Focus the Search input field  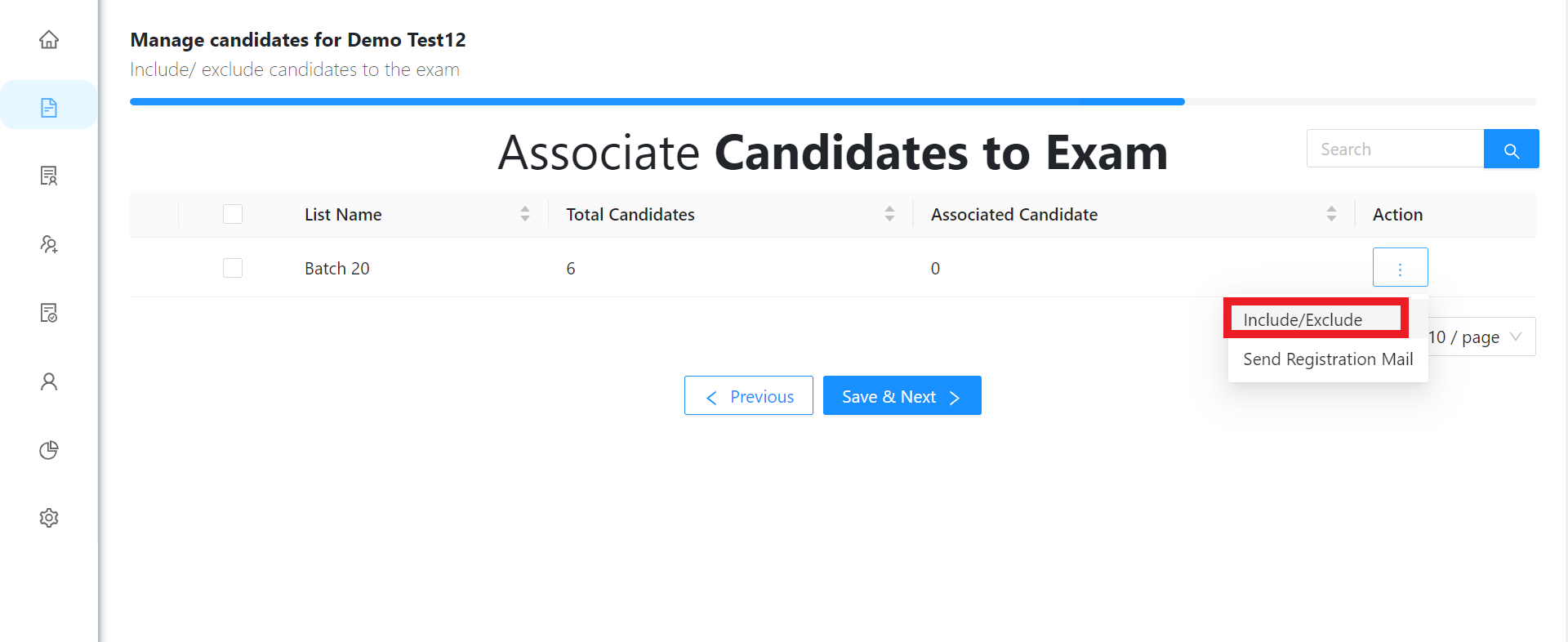click(x=1395, y=149)
